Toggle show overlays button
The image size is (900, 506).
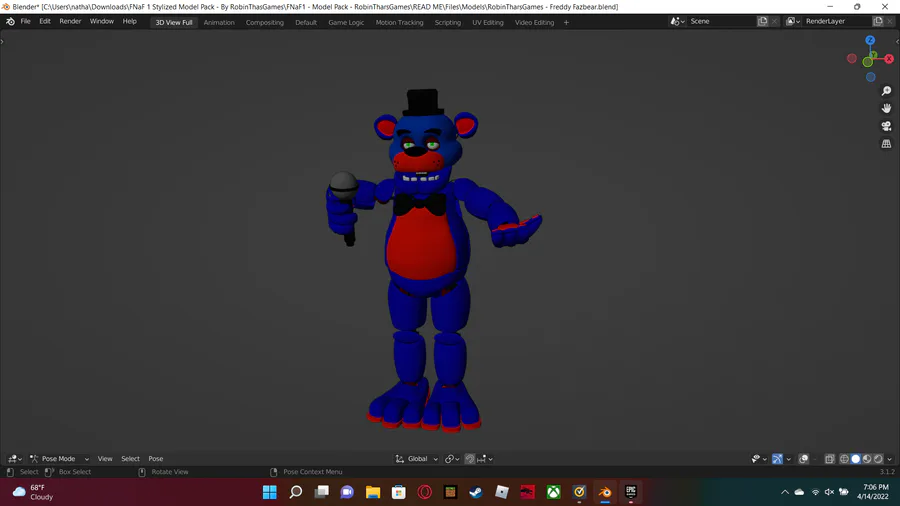(x=804, y=459)
